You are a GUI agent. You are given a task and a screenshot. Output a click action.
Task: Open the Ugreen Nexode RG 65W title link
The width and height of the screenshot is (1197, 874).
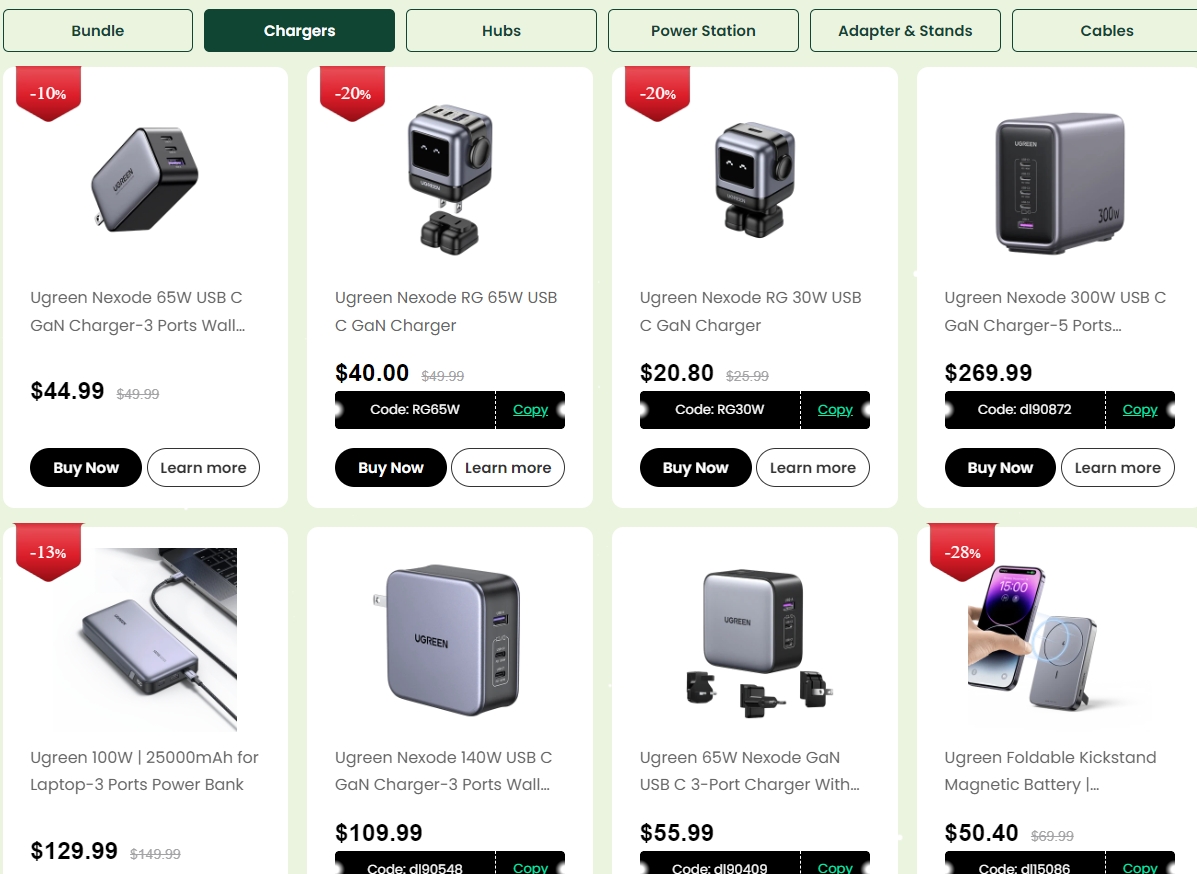pyautogui.click(x=447, y=311)
